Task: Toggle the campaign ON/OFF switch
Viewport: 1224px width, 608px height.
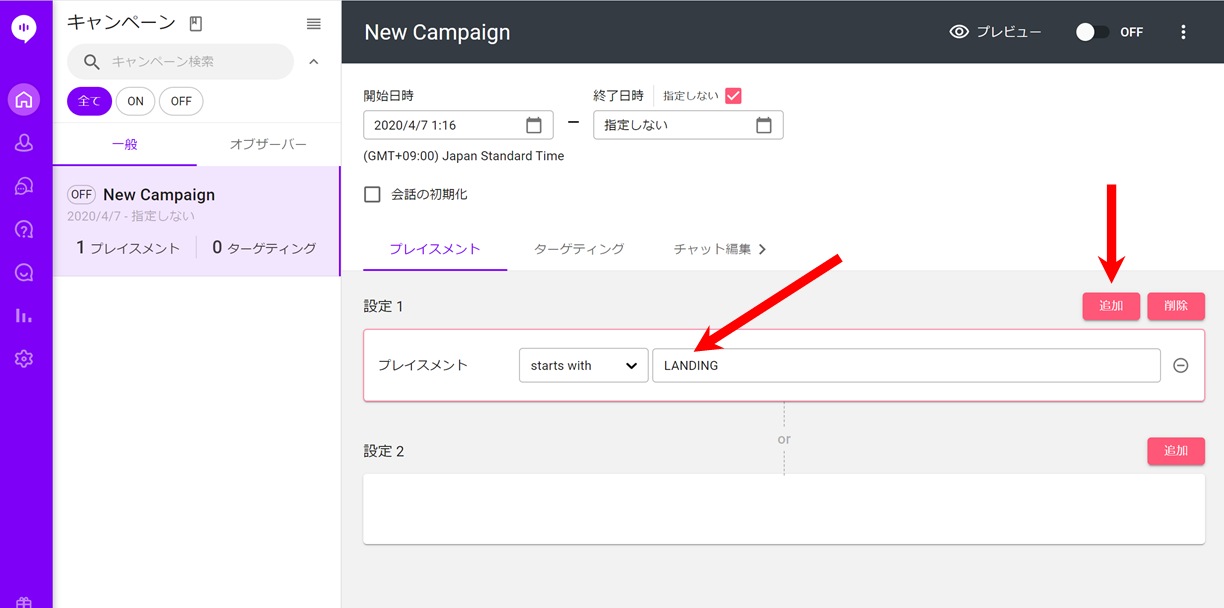Action: [x=1092, y=32]
